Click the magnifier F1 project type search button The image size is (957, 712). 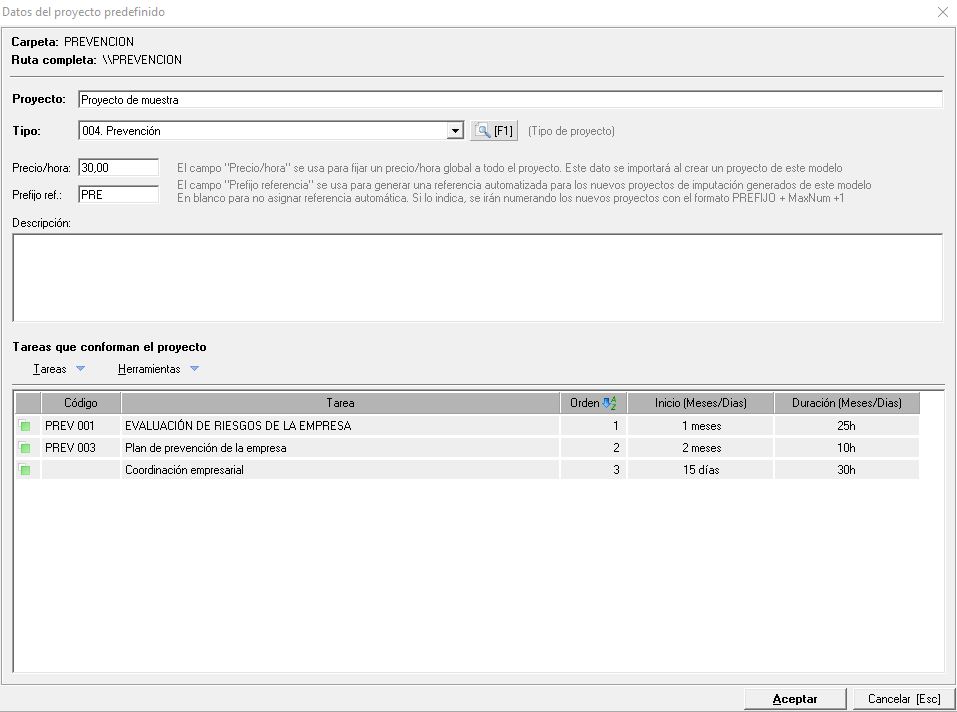pos(494,131)
